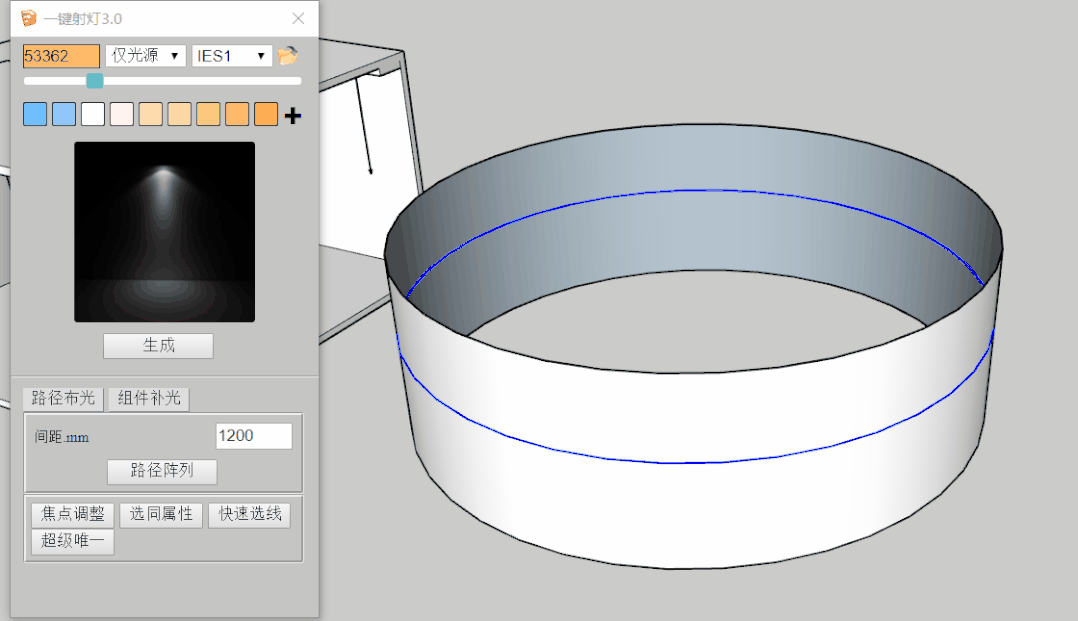Choose the last deep orange color swatch
1078x621 pixels.
coord(266,115)
